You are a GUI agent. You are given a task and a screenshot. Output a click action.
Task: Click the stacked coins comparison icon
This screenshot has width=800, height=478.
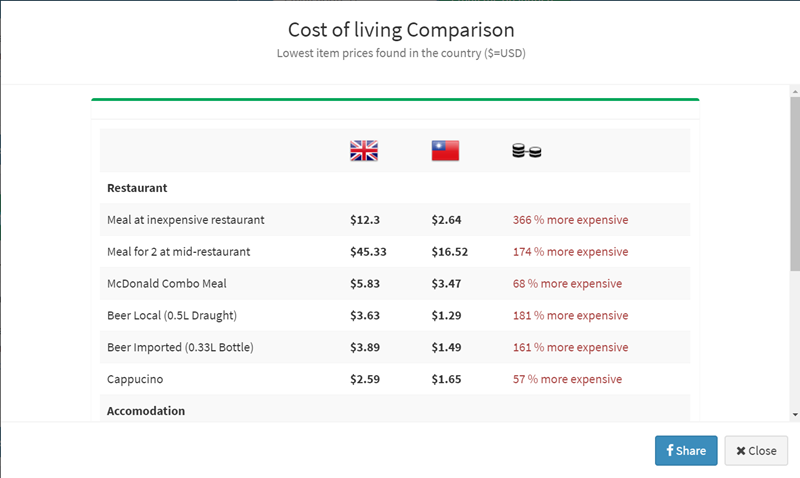(x=526, y=151)
